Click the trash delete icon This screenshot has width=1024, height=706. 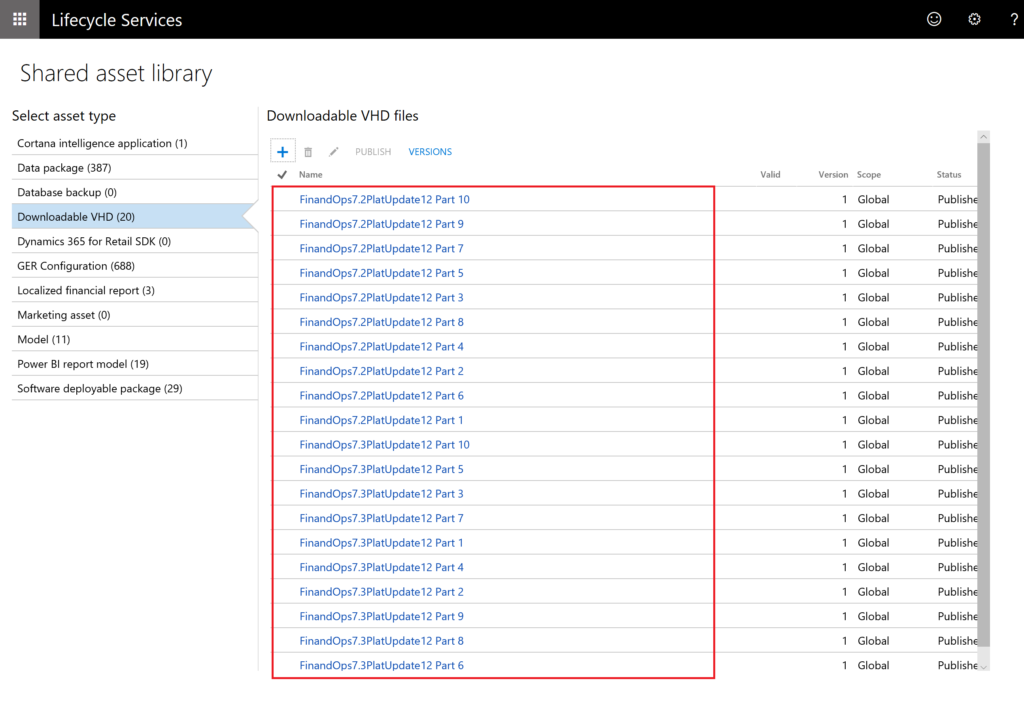pyautogui.click(x=308, y=152)
